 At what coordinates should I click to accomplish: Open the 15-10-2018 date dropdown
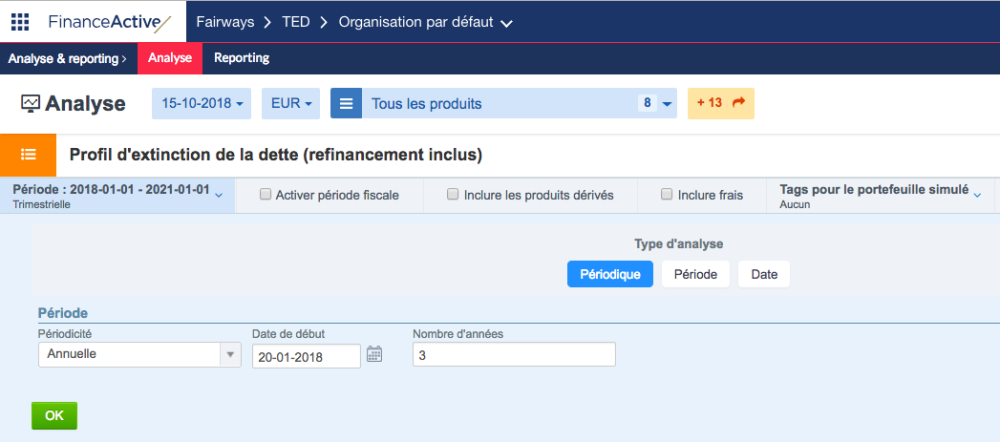pyautogui.click(x=202, y=104)
